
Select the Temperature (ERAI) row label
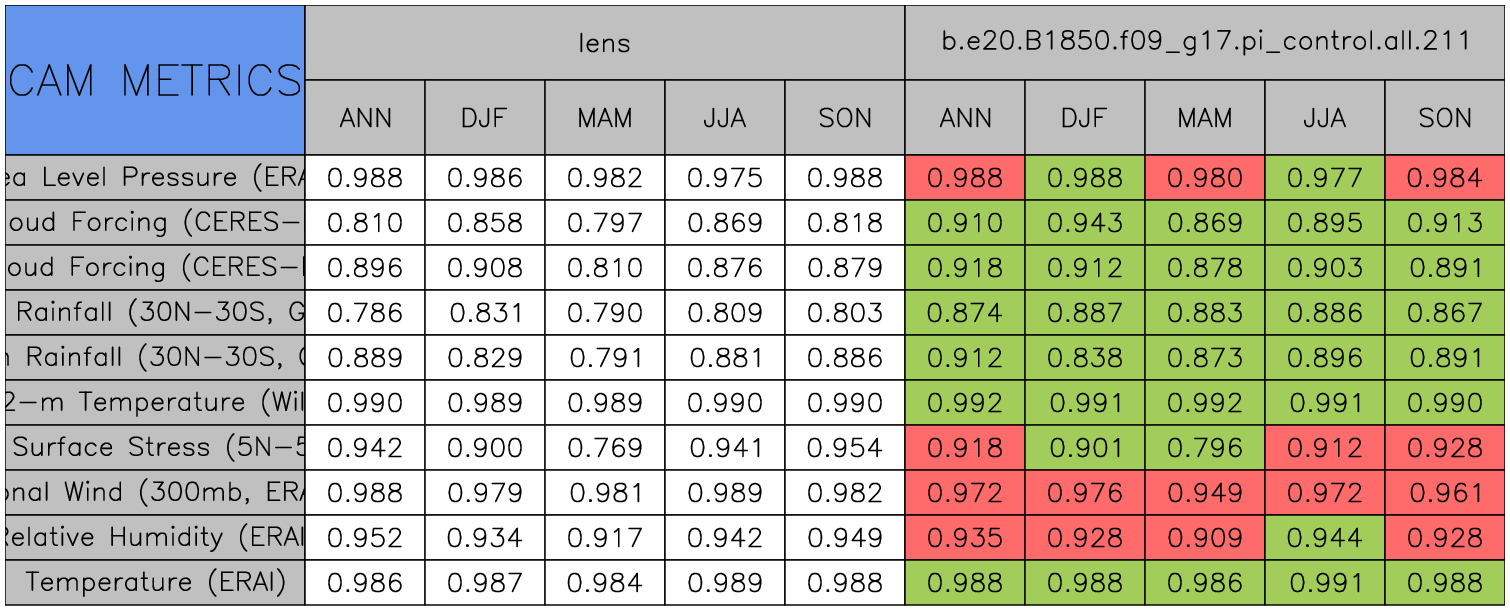(x=155, y=582)
